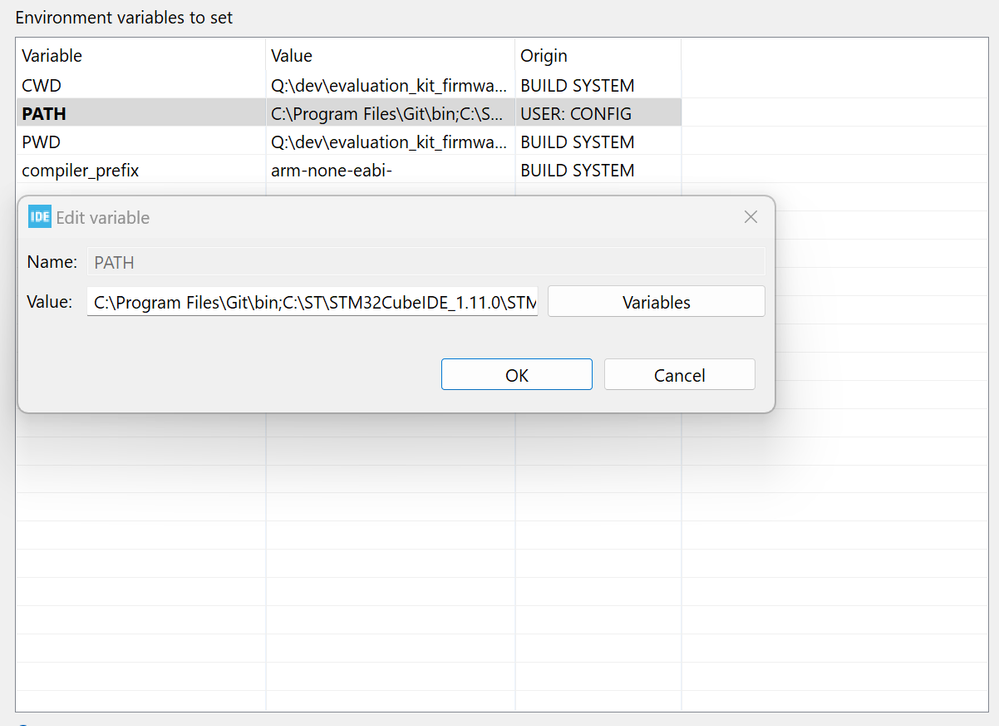This screenshot has width=999, height=726.
Task: Click compiler_prefix row's BUILD SYSTEM origin cell
Action: click(x=598, y=170)
